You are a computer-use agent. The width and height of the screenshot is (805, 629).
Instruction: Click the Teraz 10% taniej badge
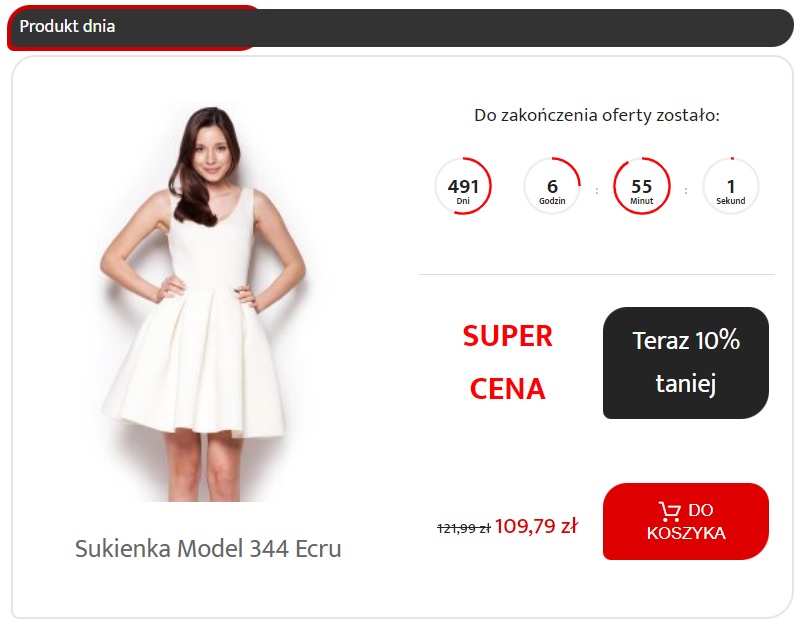(685, 363)
